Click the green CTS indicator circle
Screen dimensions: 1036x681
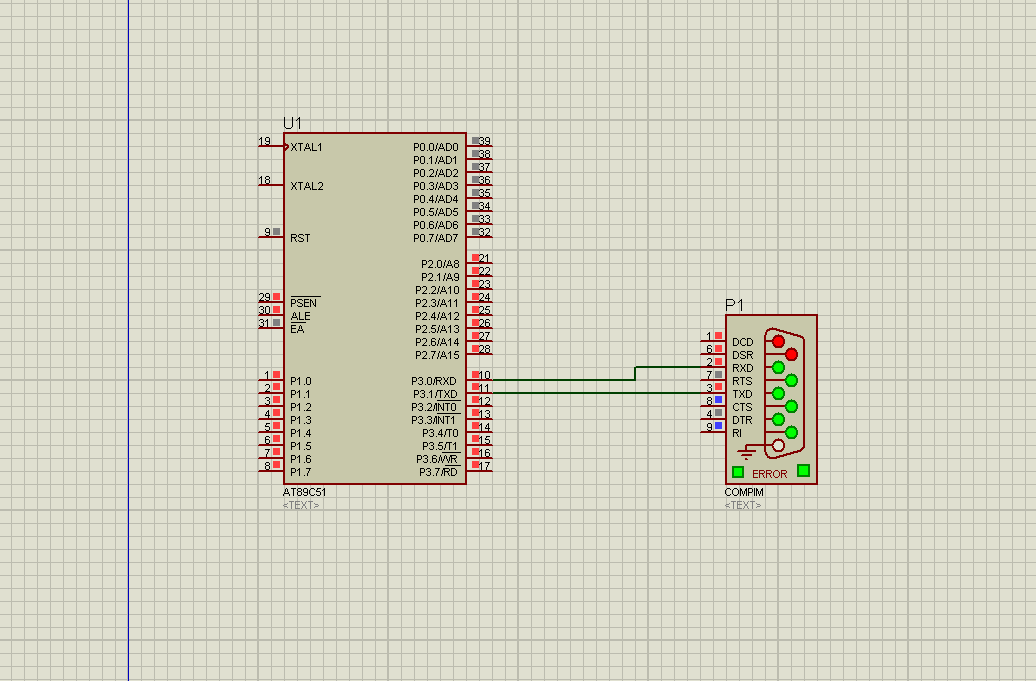[791, 406]
